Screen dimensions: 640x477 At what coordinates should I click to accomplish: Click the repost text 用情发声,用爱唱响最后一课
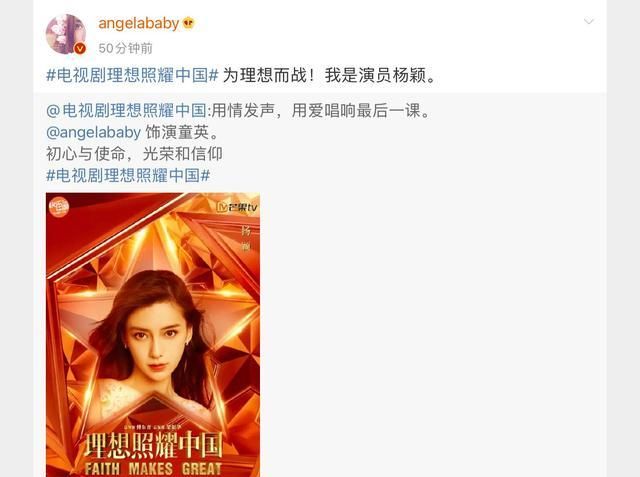321,111
